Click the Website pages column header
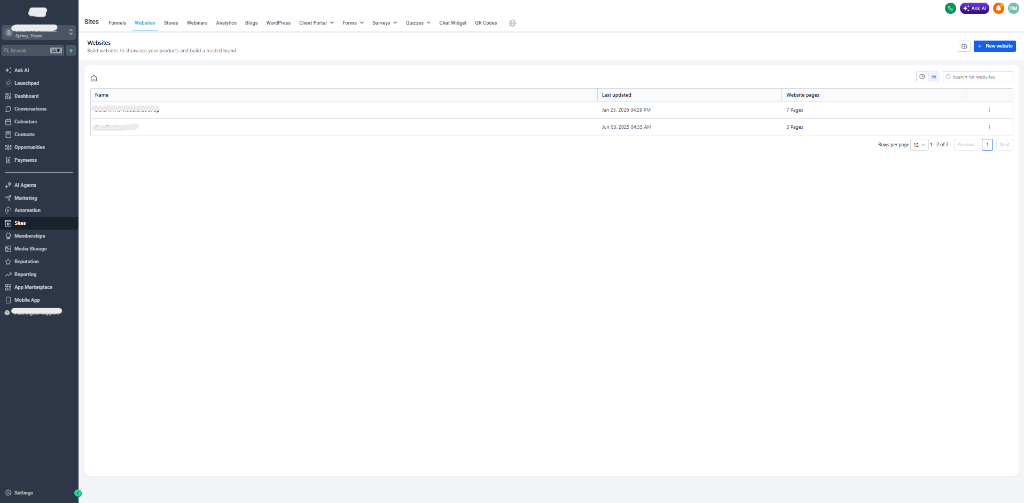This screenshot has width=1024, height=503. [x=874, y=95]
